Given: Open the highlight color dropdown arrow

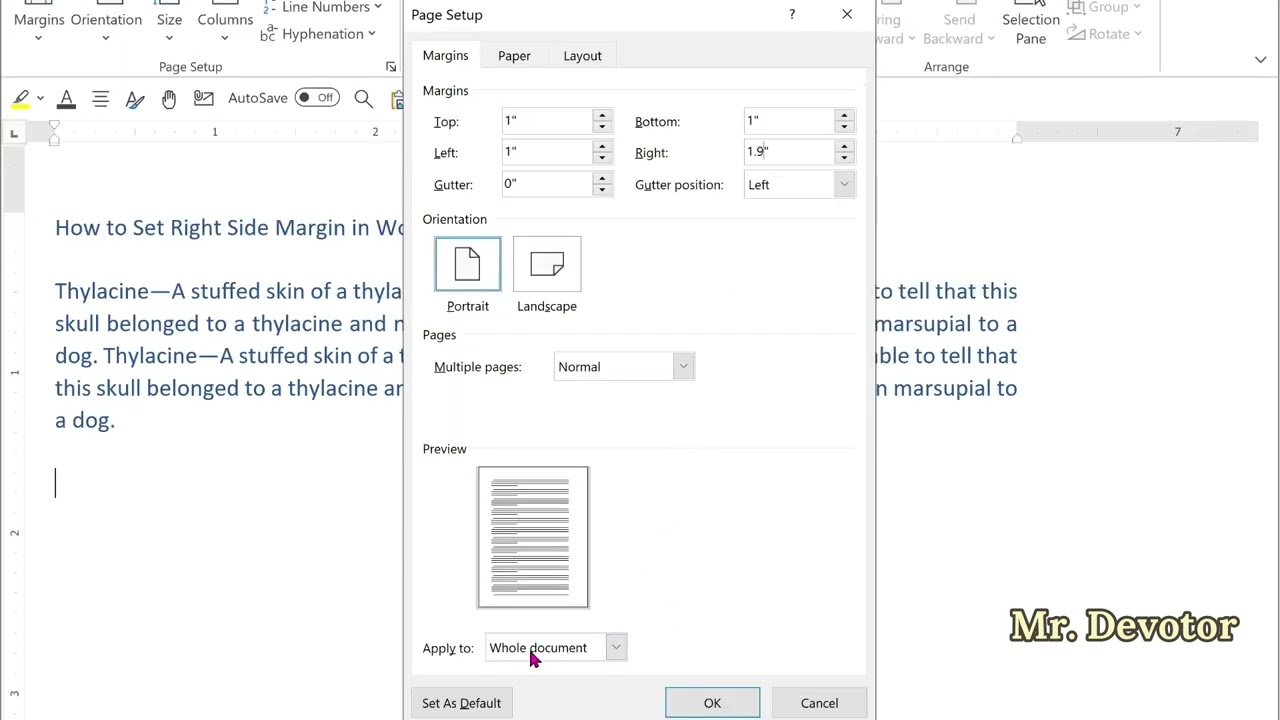Looking at the screenshot, I should tap(40, 98).
